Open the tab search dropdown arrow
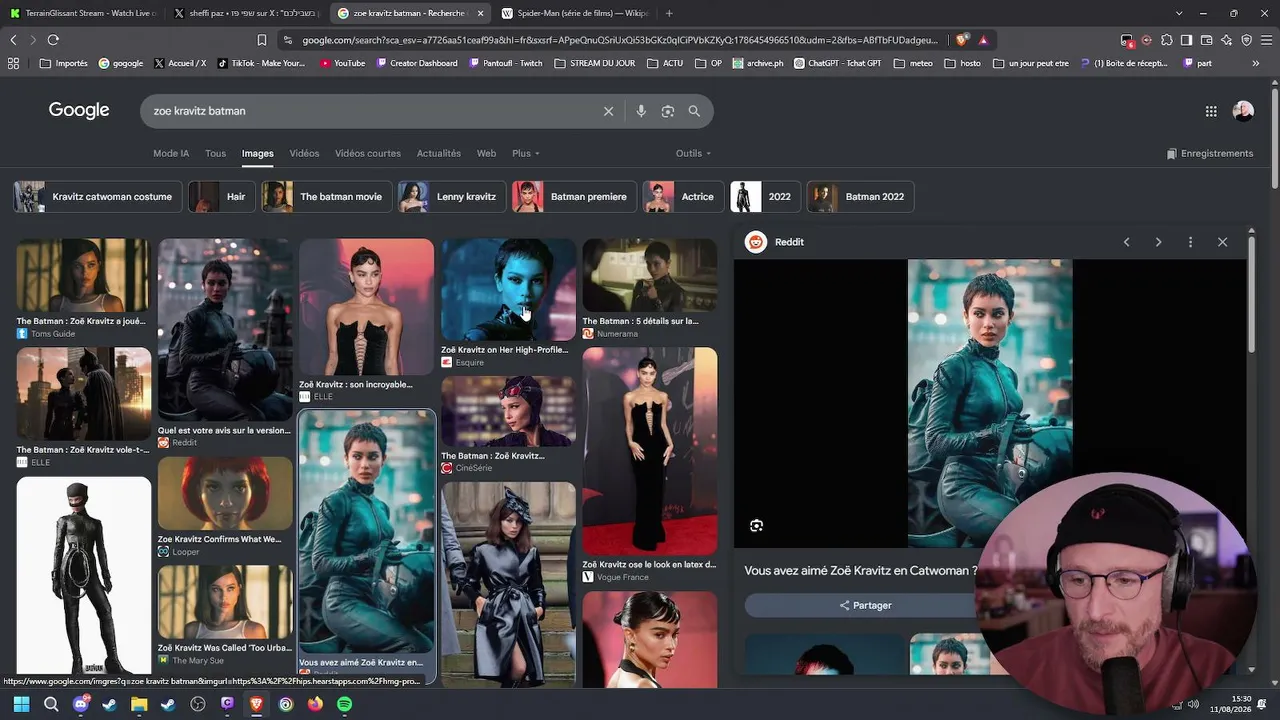 click(x=1179, y=13)
